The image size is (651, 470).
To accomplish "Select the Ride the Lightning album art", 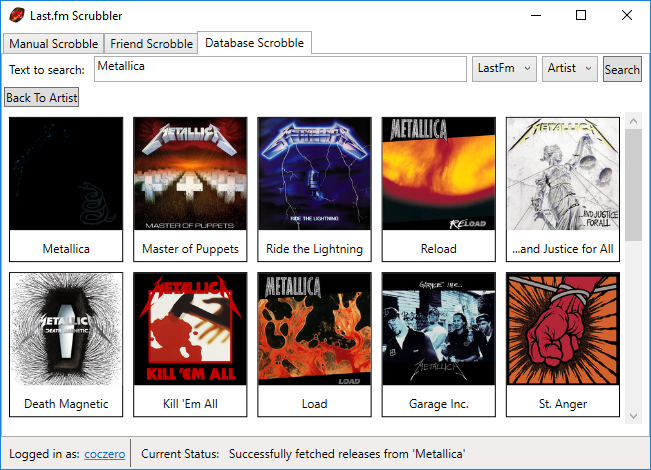I will pyautogui.click(x=314, y=174).
